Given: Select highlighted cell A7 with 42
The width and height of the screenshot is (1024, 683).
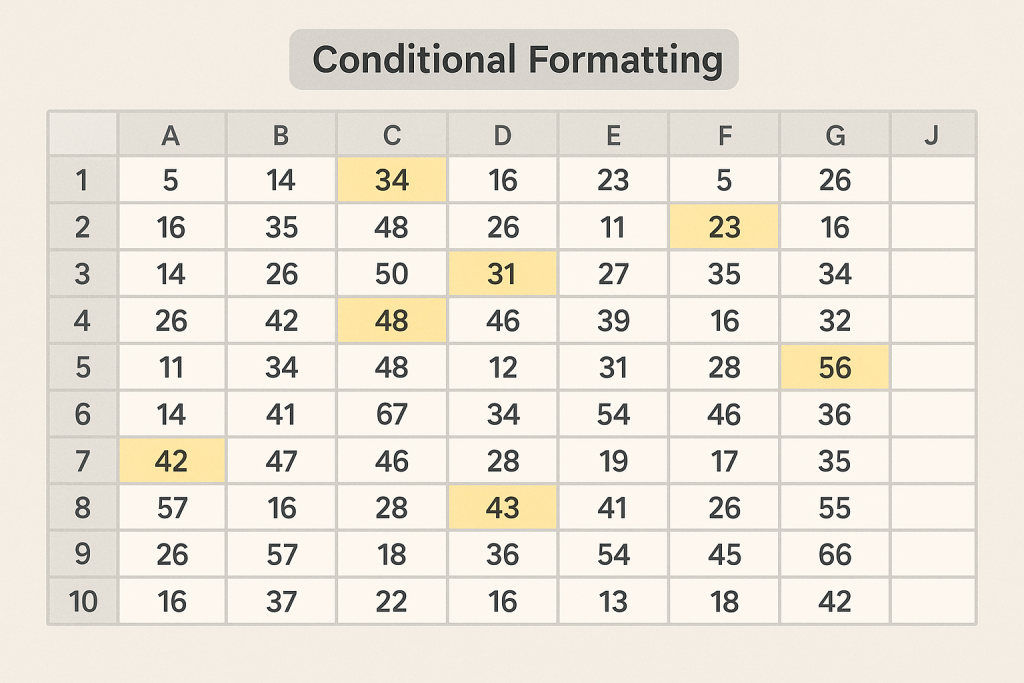Looking at the screenshot, I should [x=171, y=461].
